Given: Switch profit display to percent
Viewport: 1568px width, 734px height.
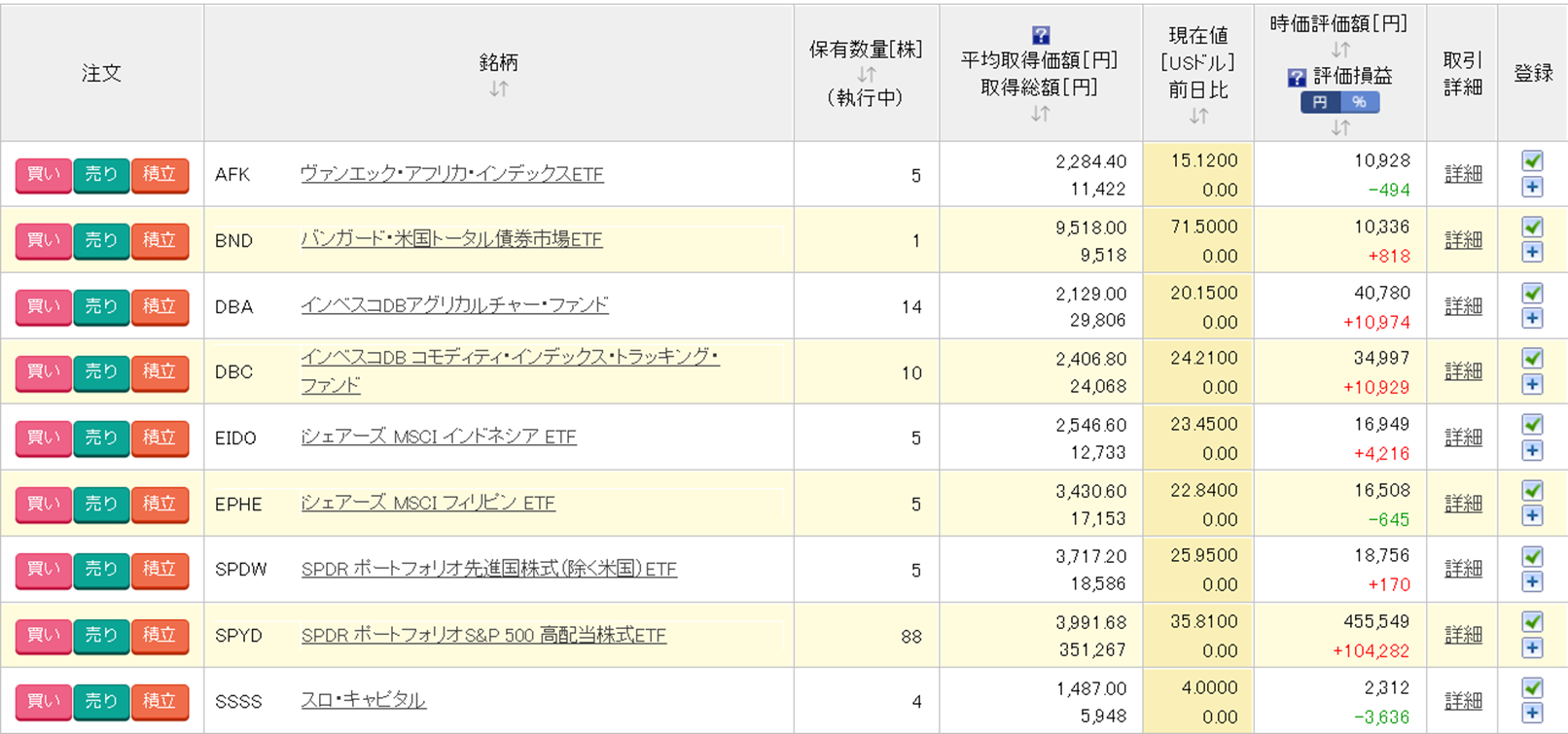Looking at the screenshot, I should point(1359,102).
